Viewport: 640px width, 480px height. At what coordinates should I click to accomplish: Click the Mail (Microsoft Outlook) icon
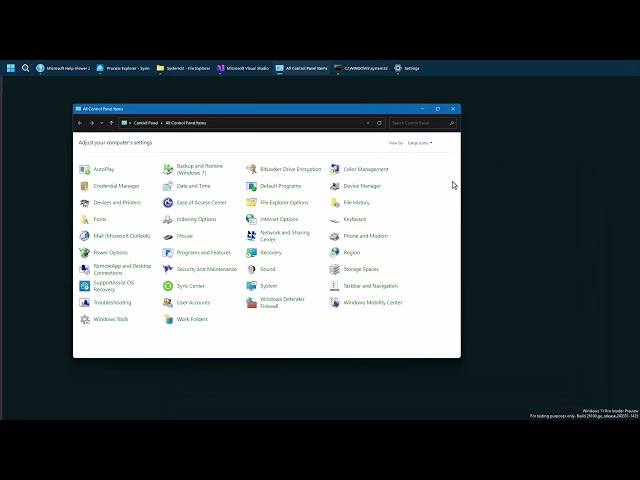click(84, 236)
